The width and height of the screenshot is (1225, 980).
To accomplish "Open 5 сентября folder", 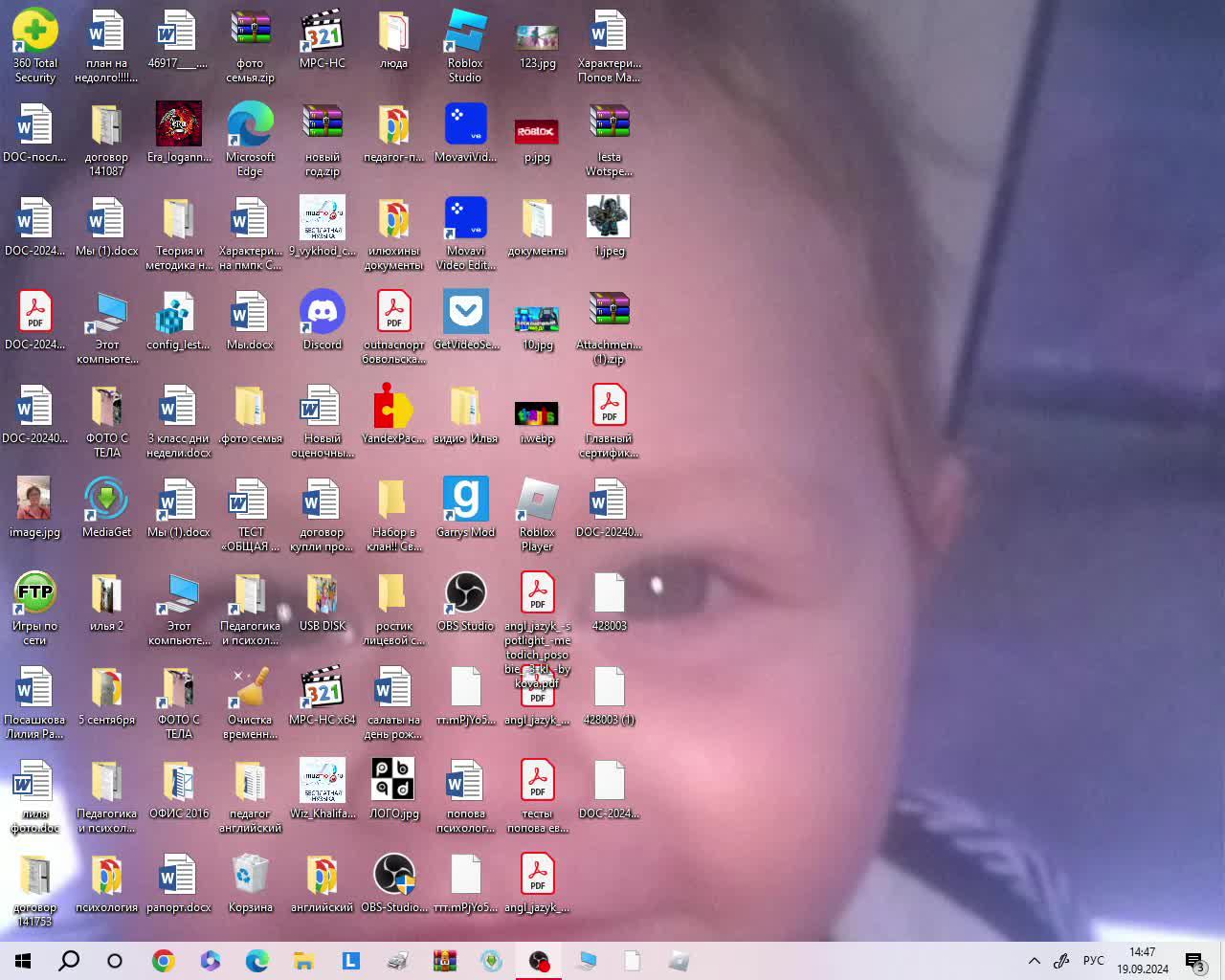I will pyautogui.click(x=106, y=695).
